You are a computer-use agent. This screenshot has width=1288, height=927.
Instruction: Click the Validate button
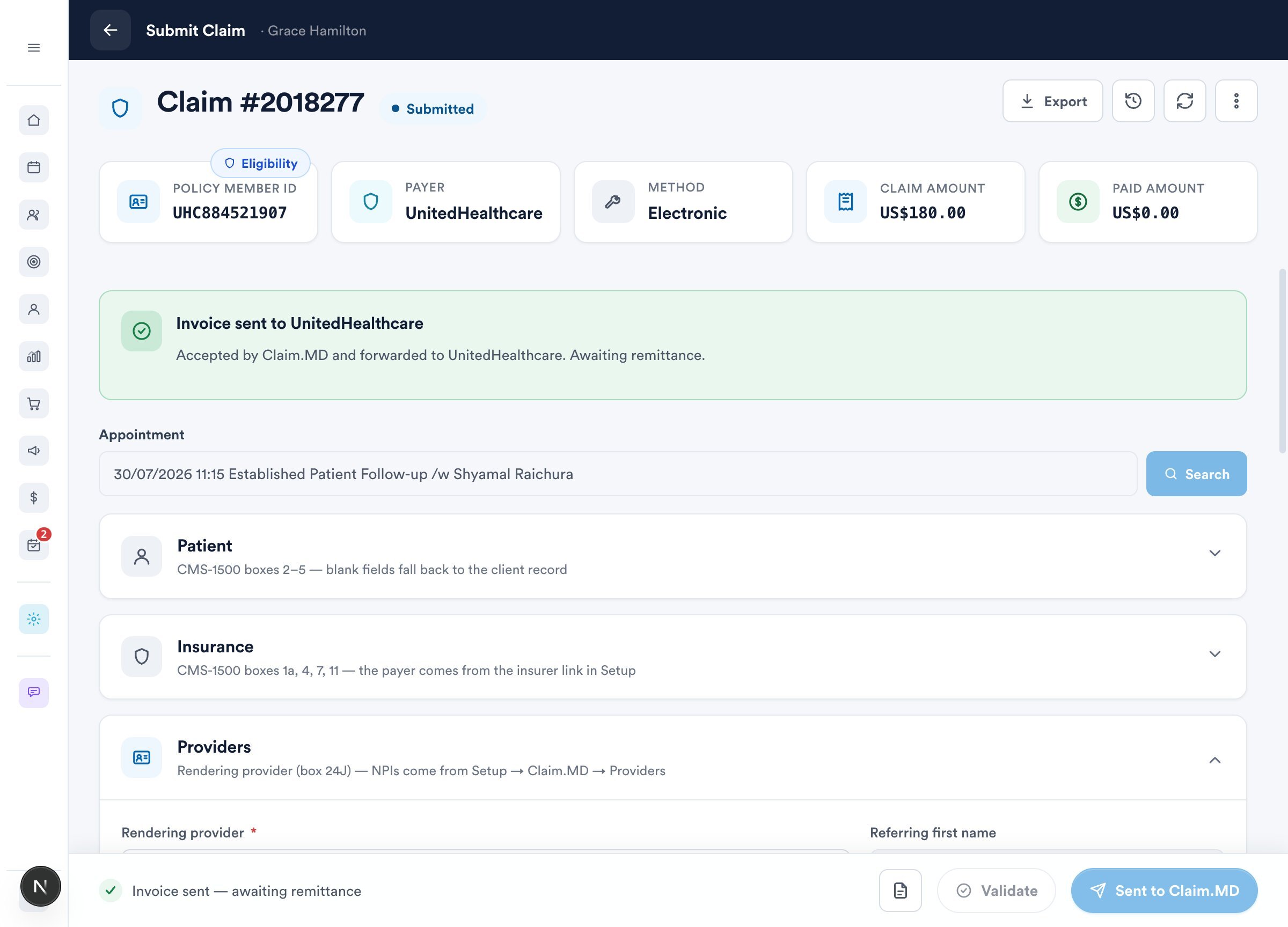click(x=996, y=891)
